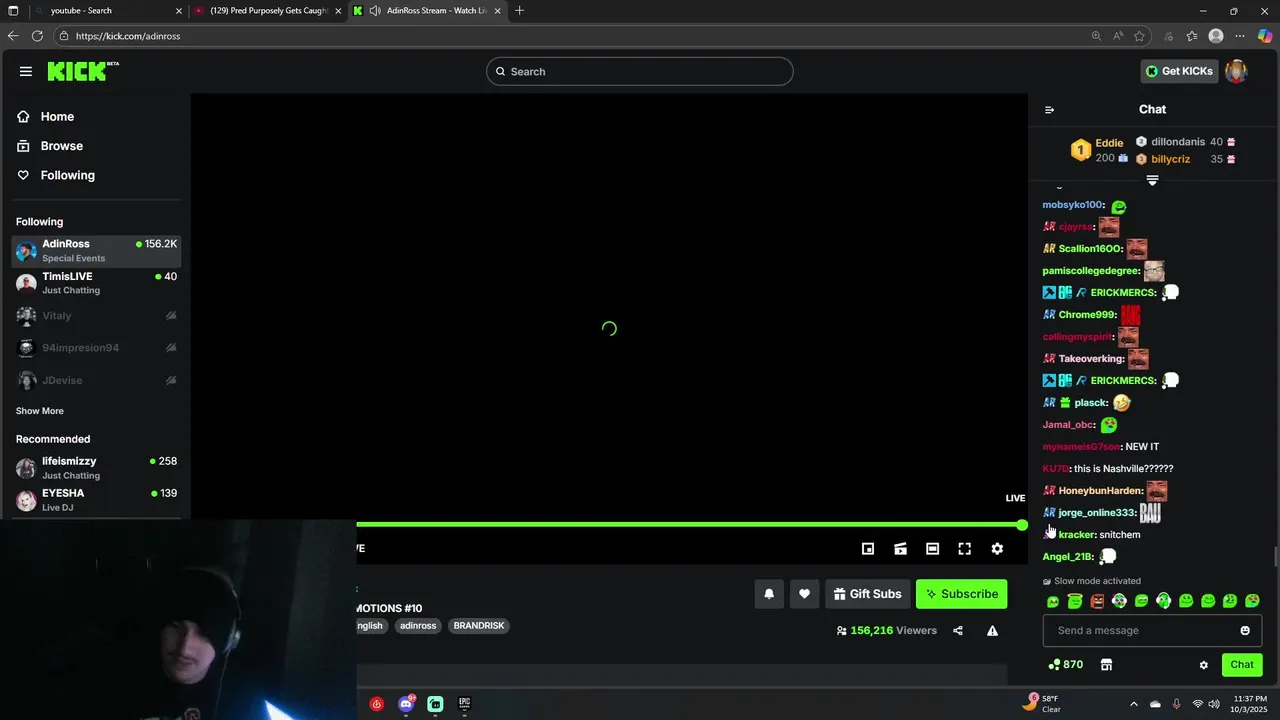The image size is (1280, 720).
Task: Switch to Pred Purposely Gets Caught tab
Action: (x=270, y=11)
